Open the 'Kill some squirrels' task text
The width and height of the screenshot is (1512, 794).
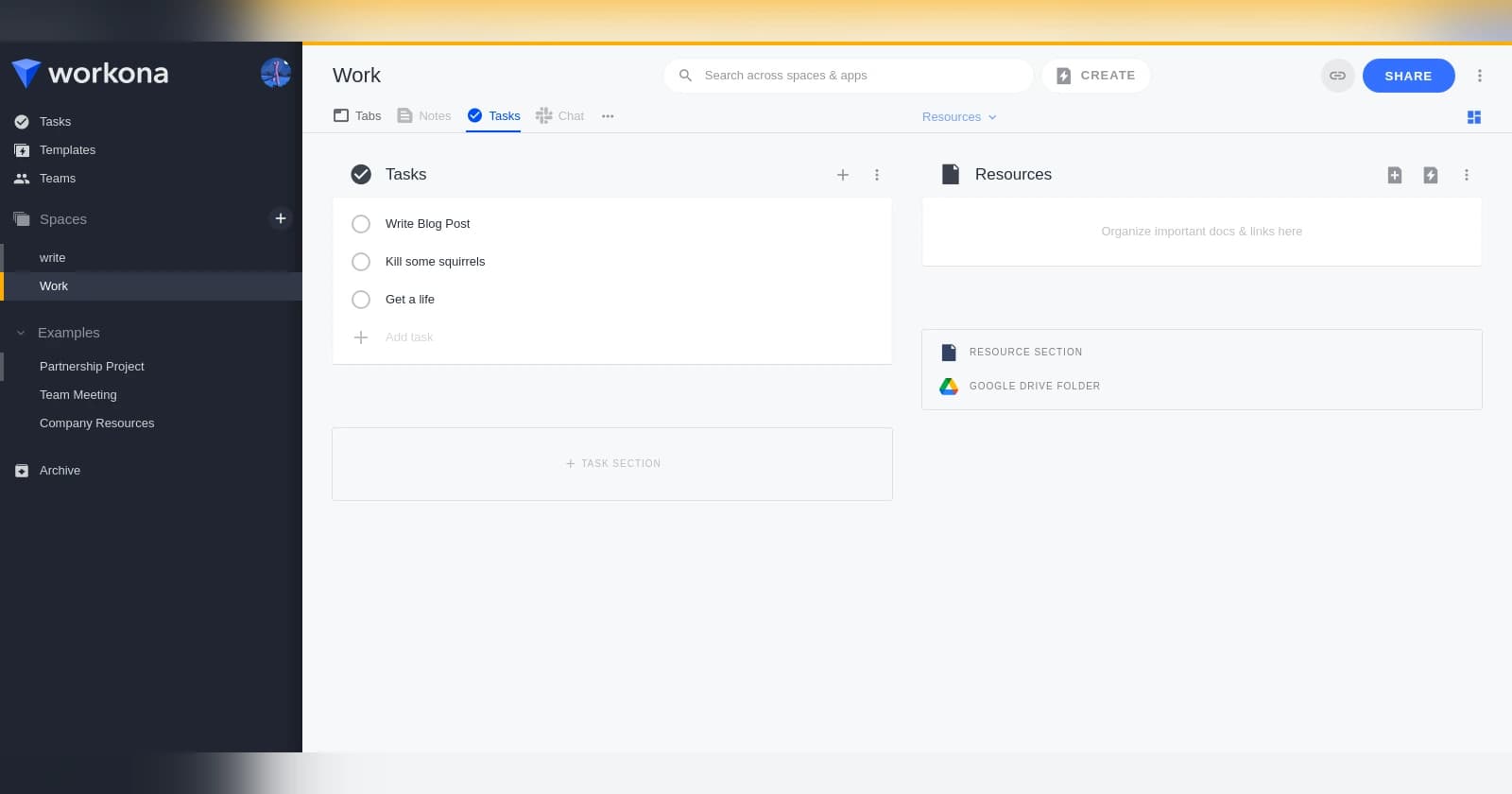coord(435,262)
